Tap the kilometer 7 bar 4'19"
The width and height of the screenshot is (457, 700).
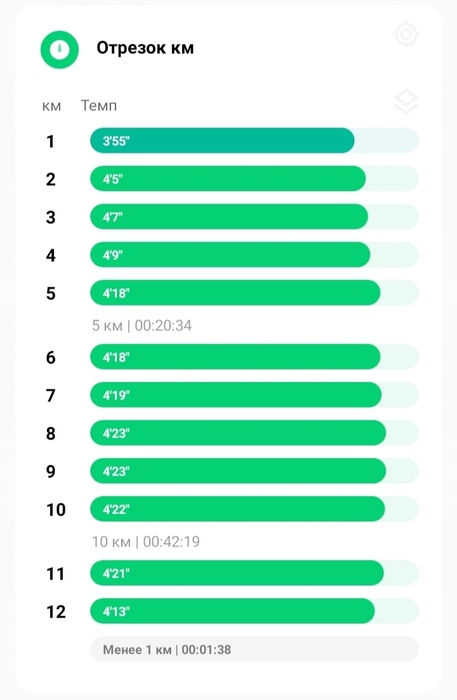point(254,395)
